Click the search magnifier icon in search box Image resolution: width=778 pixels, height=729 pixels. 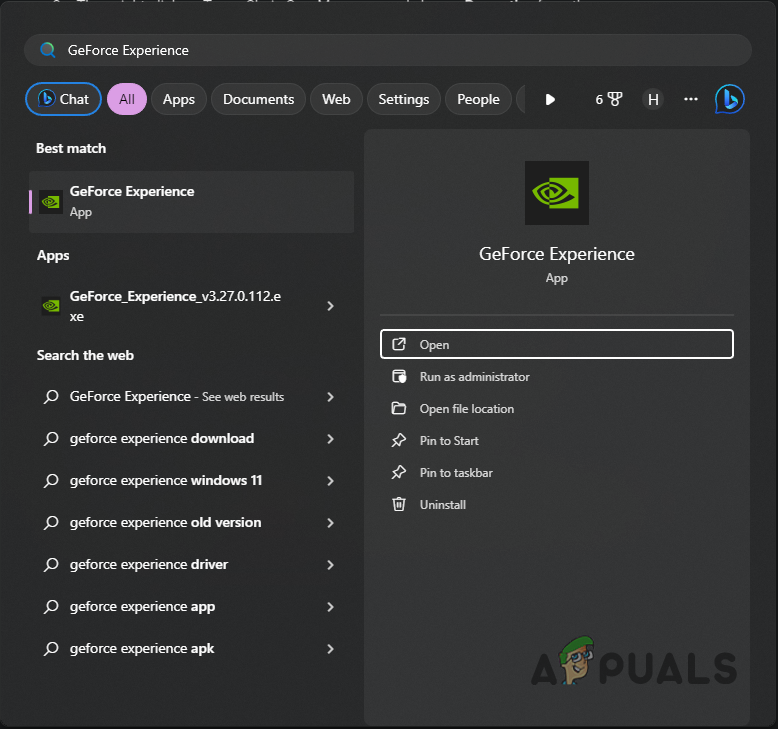(x=48, y=50)
